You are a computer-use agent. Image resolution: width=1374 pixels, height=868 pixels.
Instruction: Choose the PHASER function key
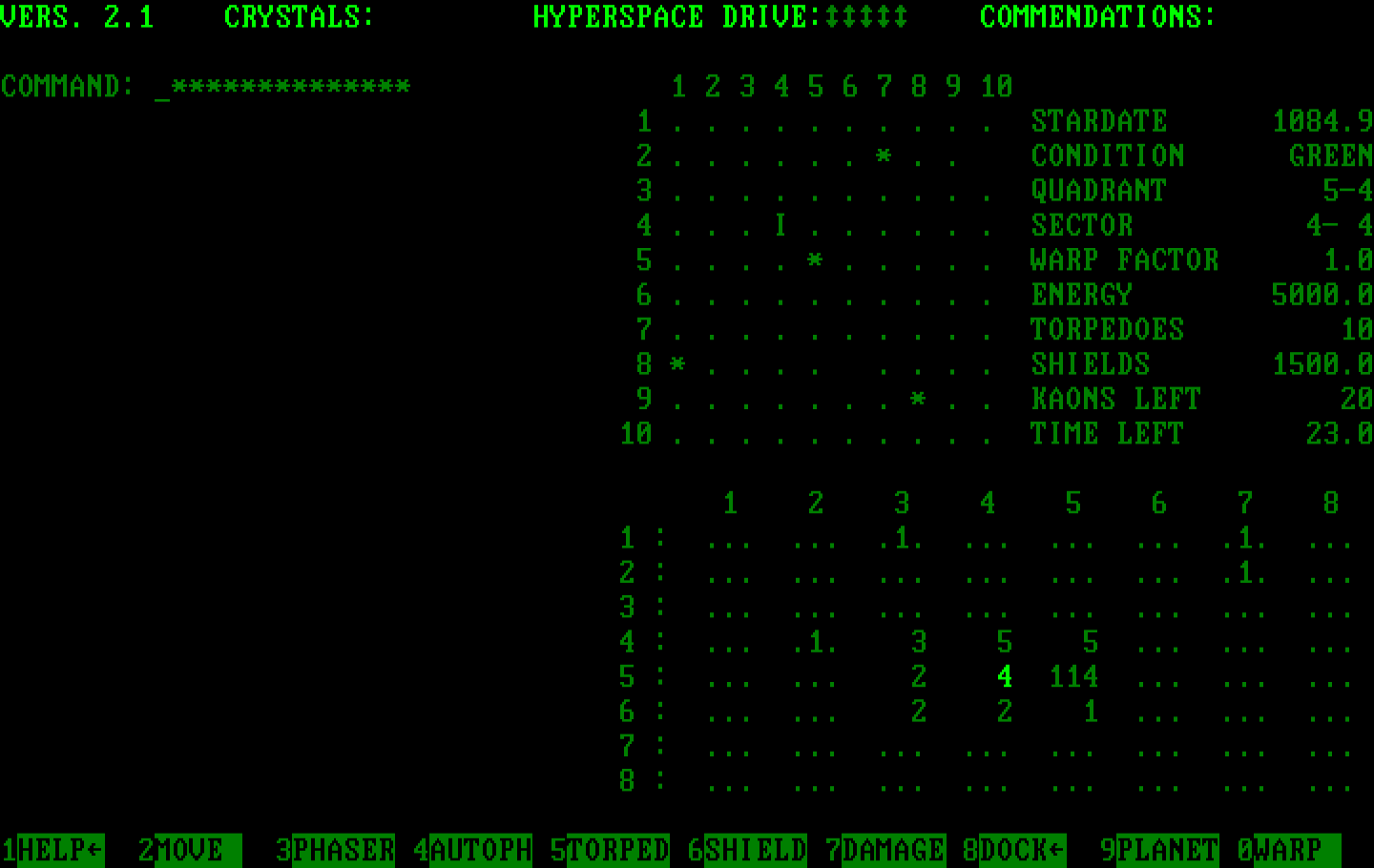tap(343, 849)
